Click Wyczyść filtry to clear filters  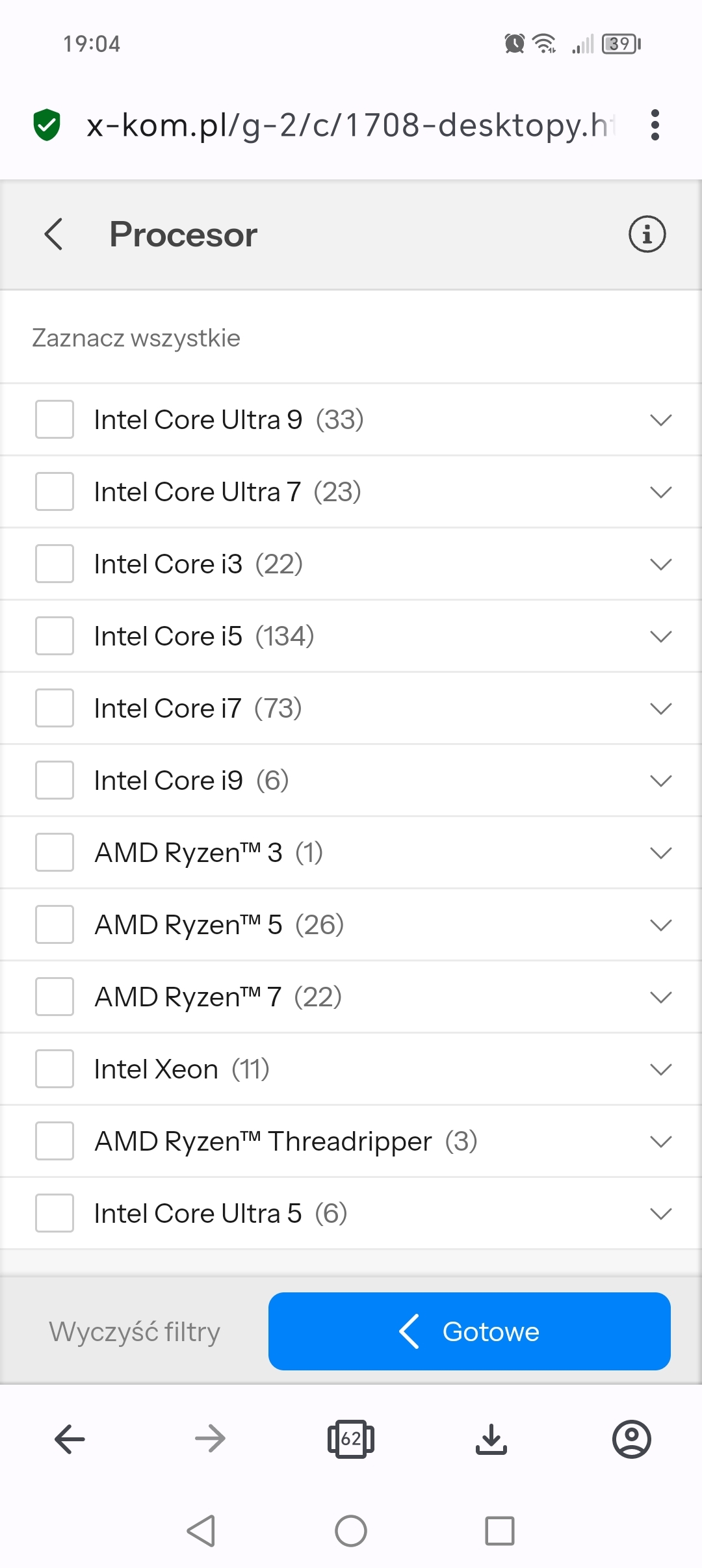click(135, 1331)
